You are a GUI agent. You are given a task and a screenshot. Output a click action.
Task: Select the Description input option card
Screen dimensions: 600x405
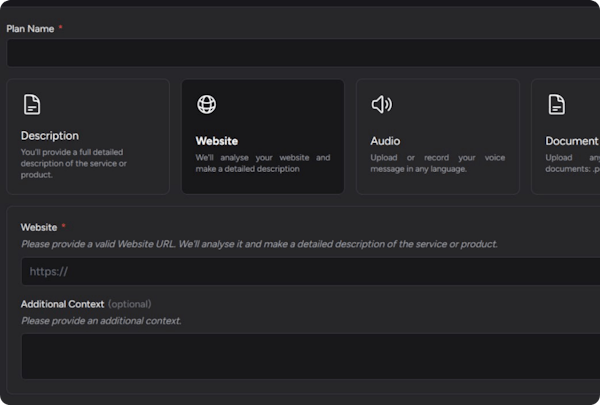click(x=88, y=137)
